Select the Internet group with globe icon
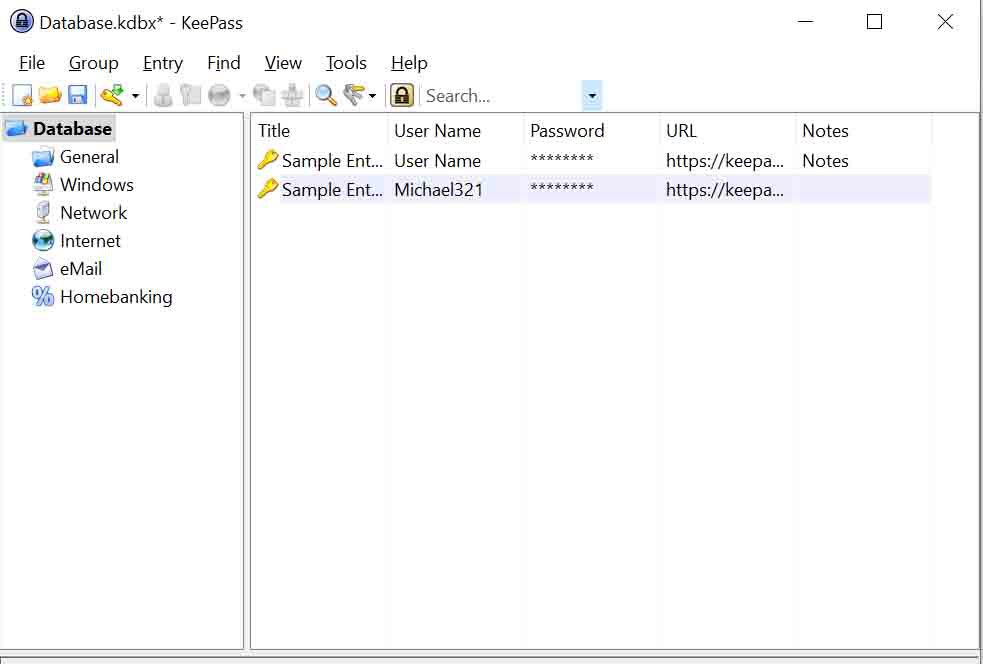The image size is (983, 664). click(x=76, y=241)
